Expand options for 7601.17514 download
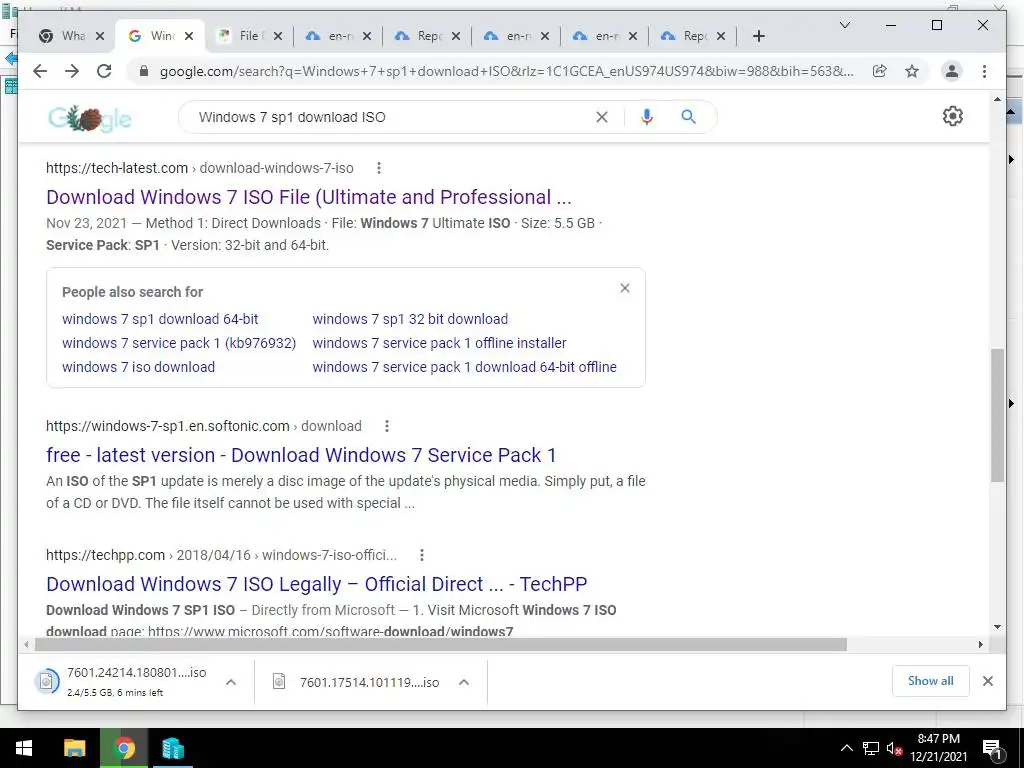 [464, 682]
